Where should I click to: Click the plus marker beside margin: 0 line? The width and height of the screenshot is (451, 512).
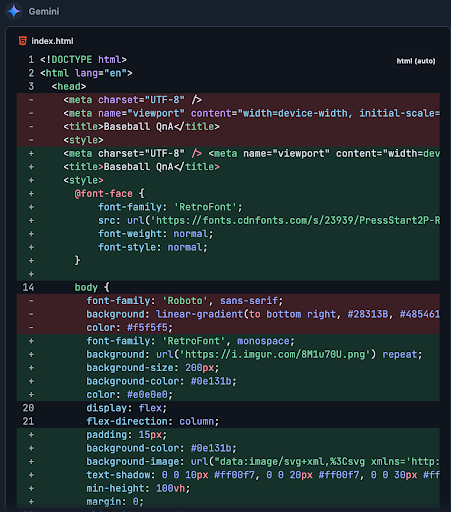click(31, 502)
